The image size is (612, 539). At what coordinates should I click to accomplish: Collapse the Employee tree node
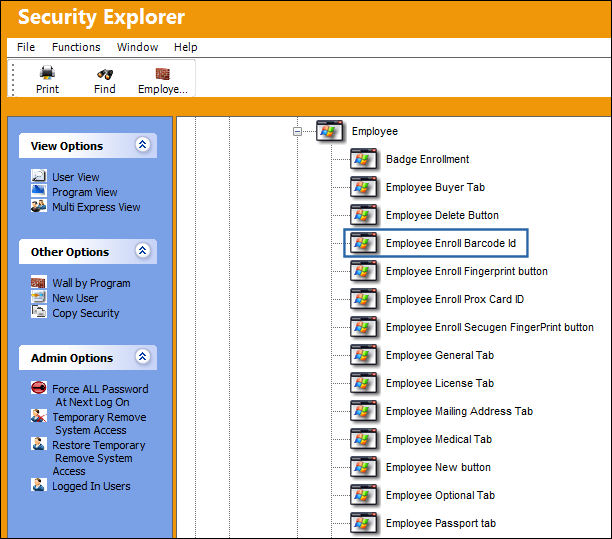coord(297,132)
